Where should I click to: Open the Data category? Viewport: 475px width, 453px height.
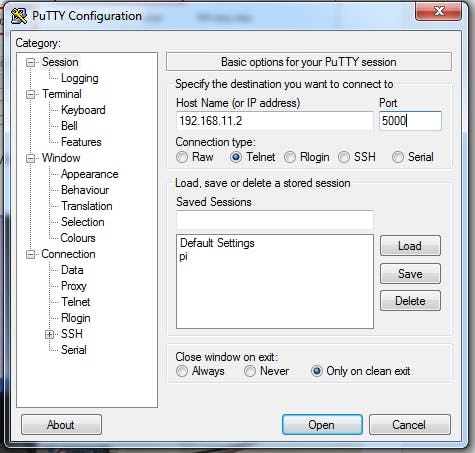pos(72,270)
